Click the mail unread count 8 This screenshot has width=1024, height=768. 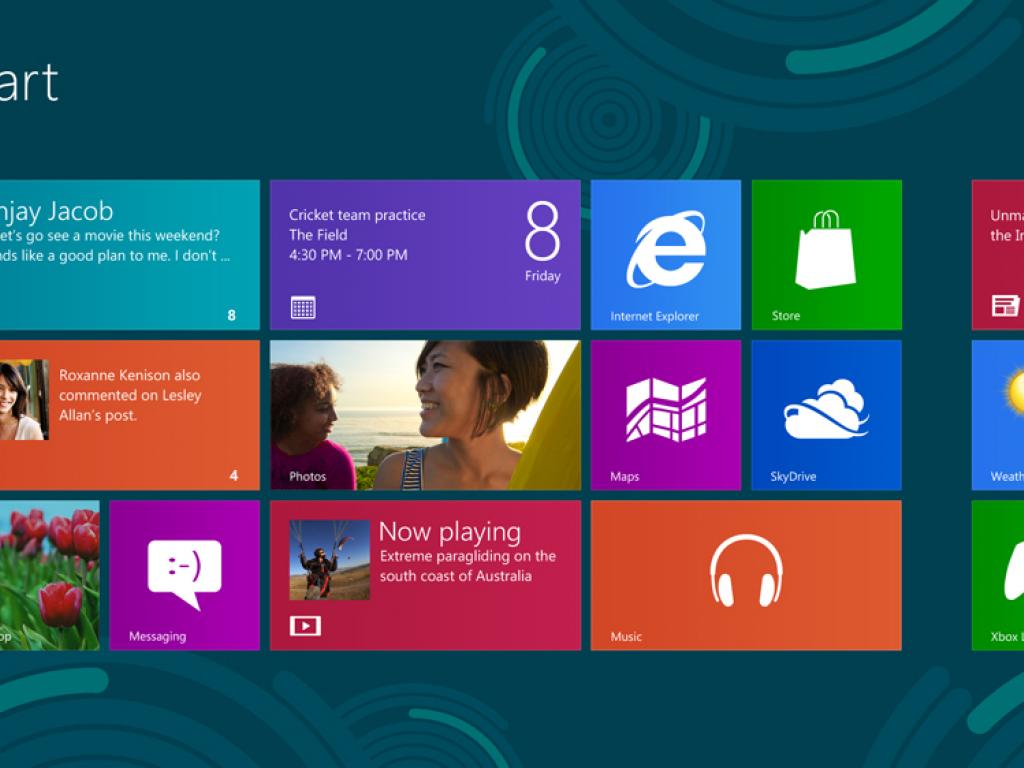click(231, 315)
